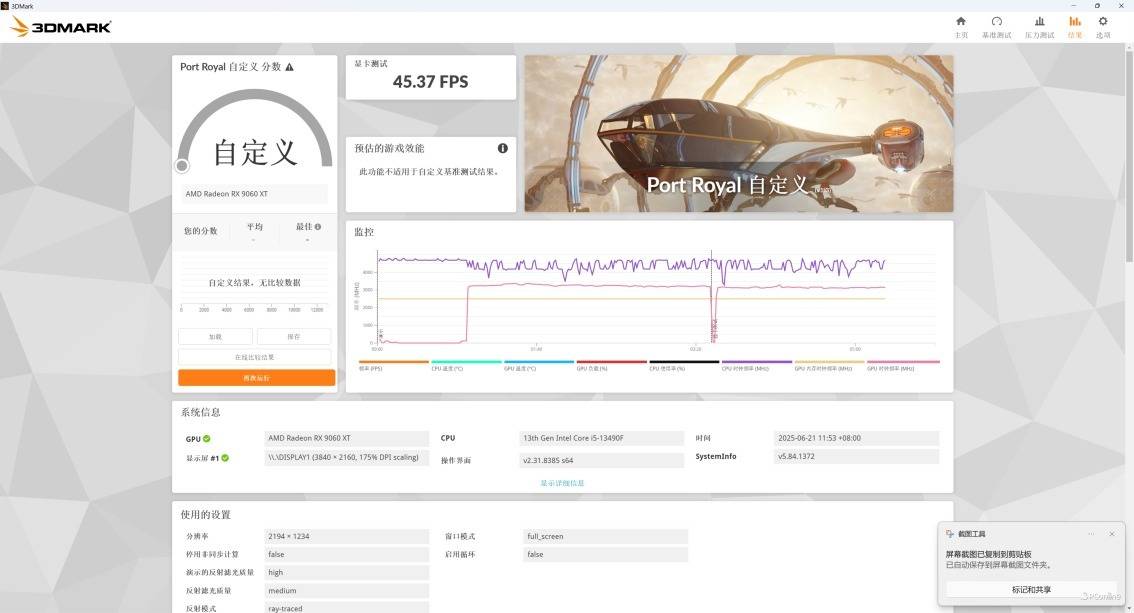Click the orange 再次运行 run again button
This screenshot has width=1134, height=613.
click(256, 378)
